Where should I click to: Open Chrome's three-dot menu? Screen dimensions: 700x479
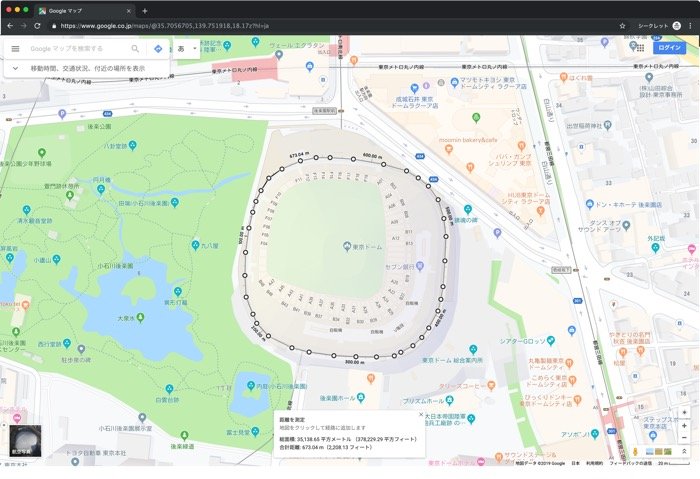coord(691,26)
